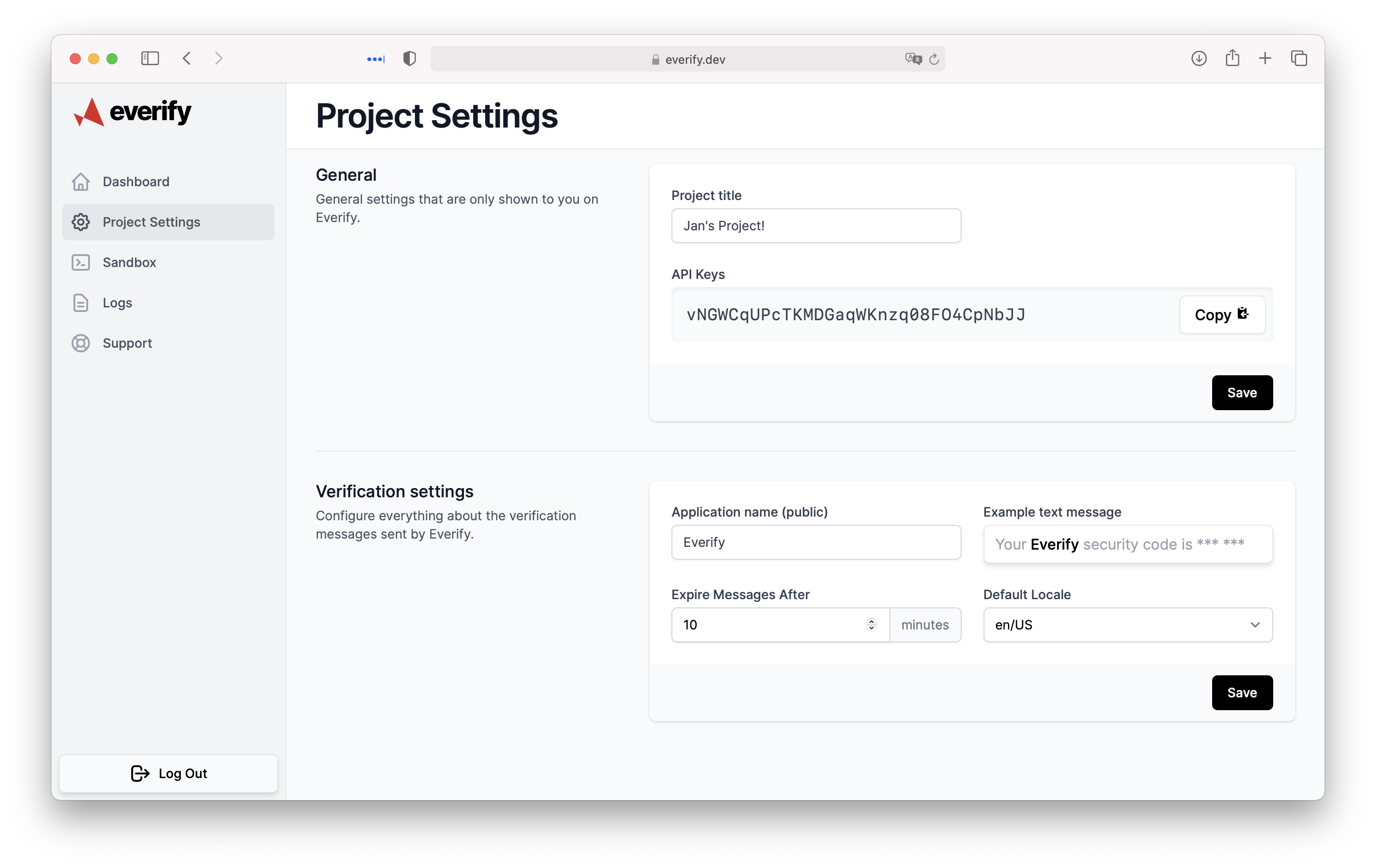Click the Verification settings heading
This screenshot has height=868, width=1376.
tap(394, 491)
